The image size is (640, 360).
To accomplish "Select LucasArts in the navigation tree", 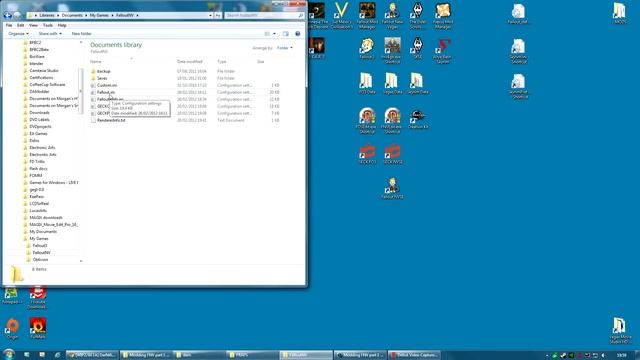I will click(38, 211).
